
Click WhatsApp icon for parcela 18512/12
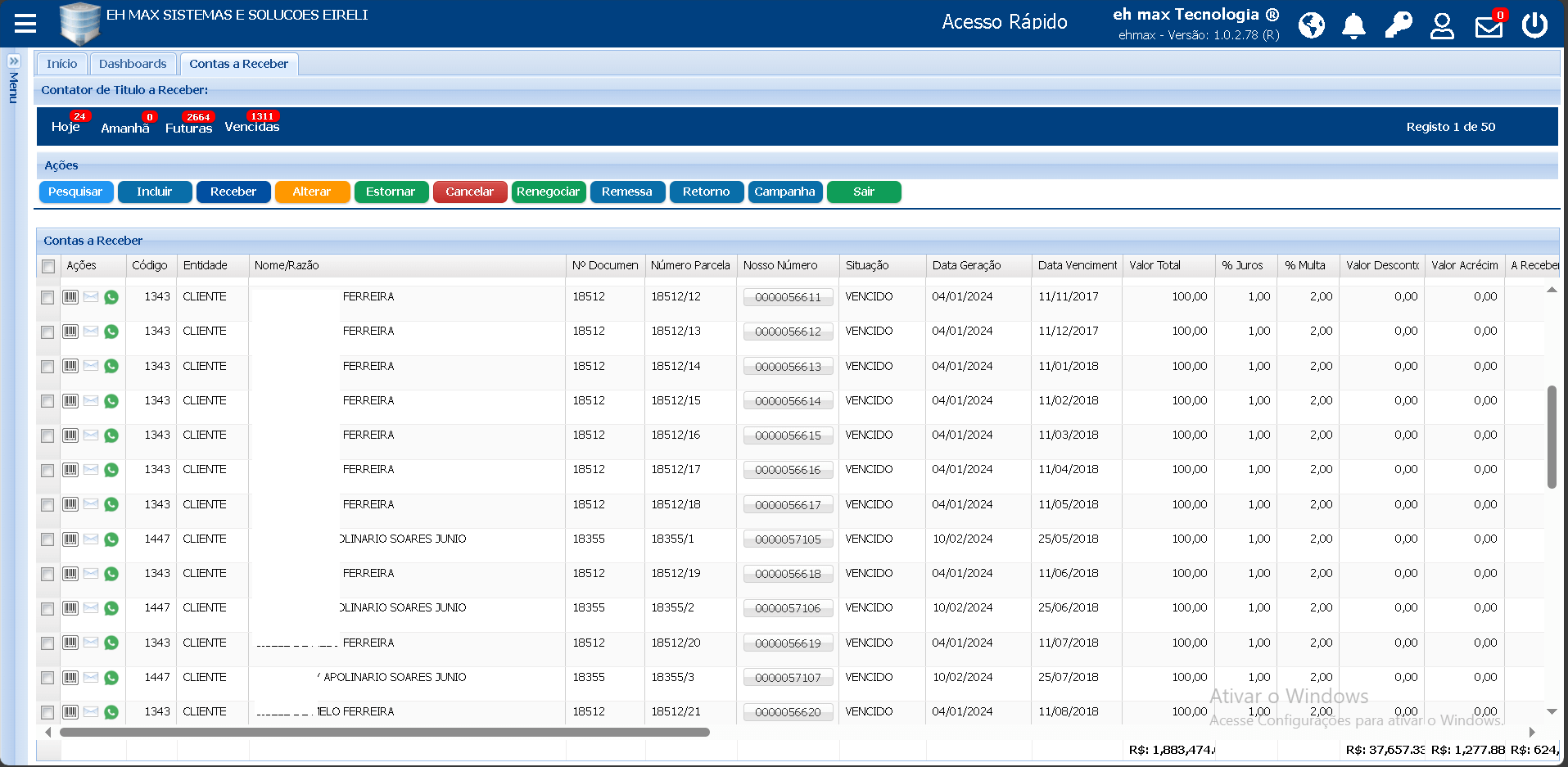pos(111,297)
